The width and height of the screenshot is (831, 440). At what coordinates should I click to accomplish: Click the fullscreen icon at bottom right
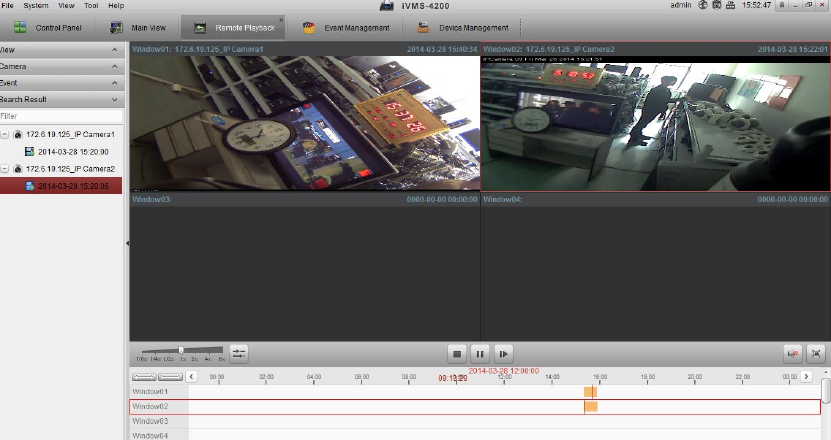point(816,353)
